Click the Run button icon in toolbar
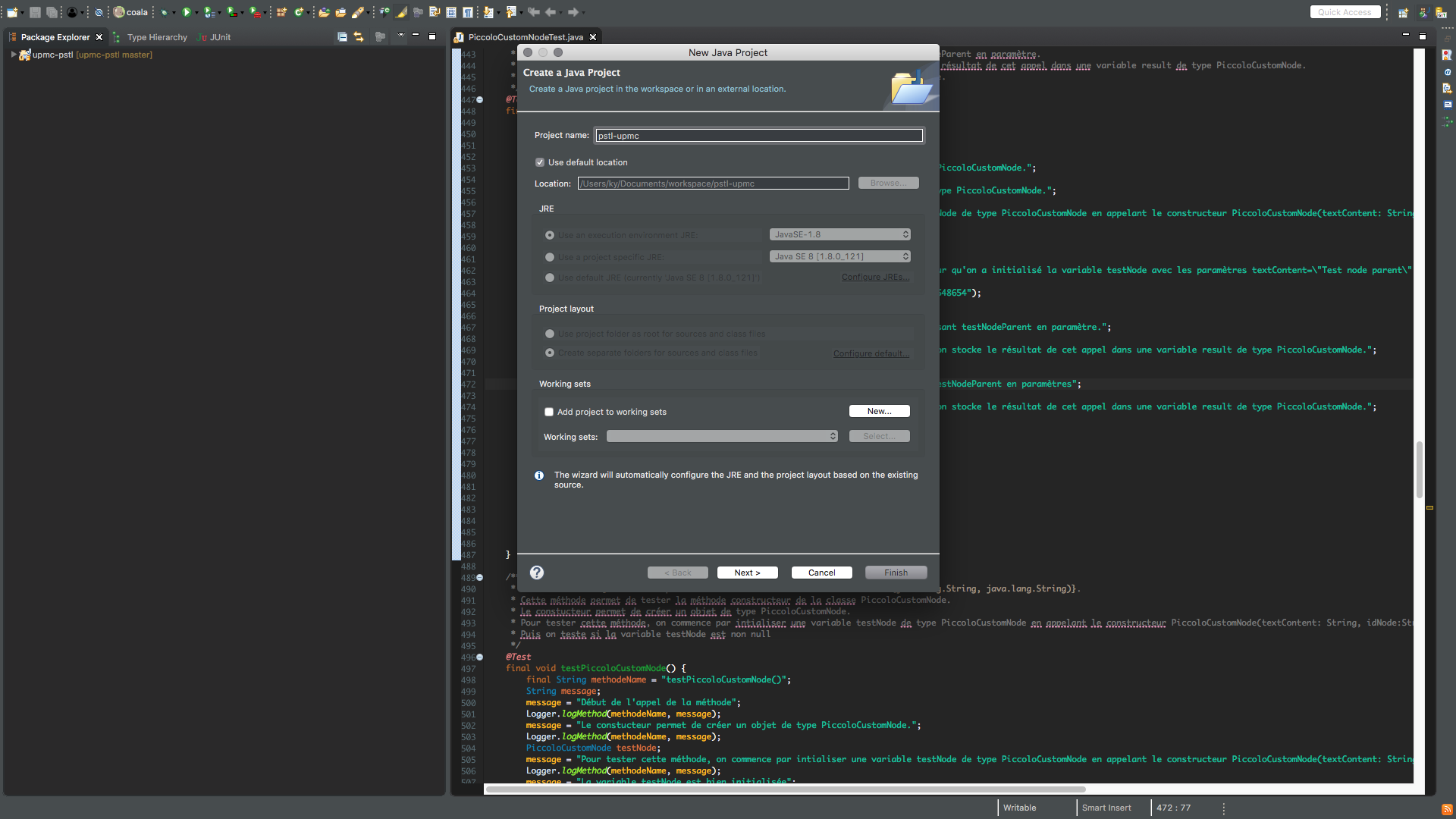 185,11
